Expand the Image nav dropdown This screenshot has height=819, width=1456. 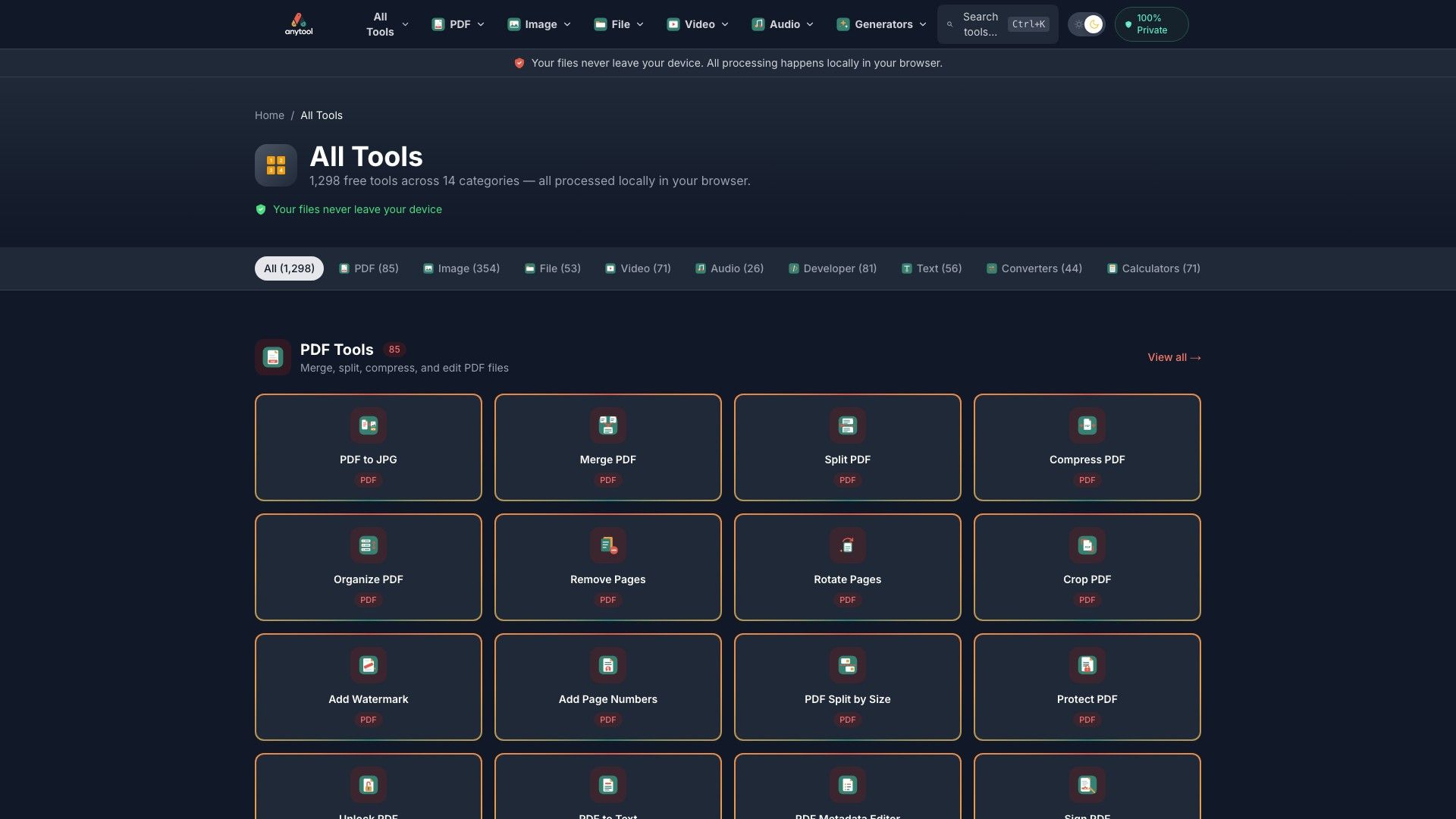(539, 24)
